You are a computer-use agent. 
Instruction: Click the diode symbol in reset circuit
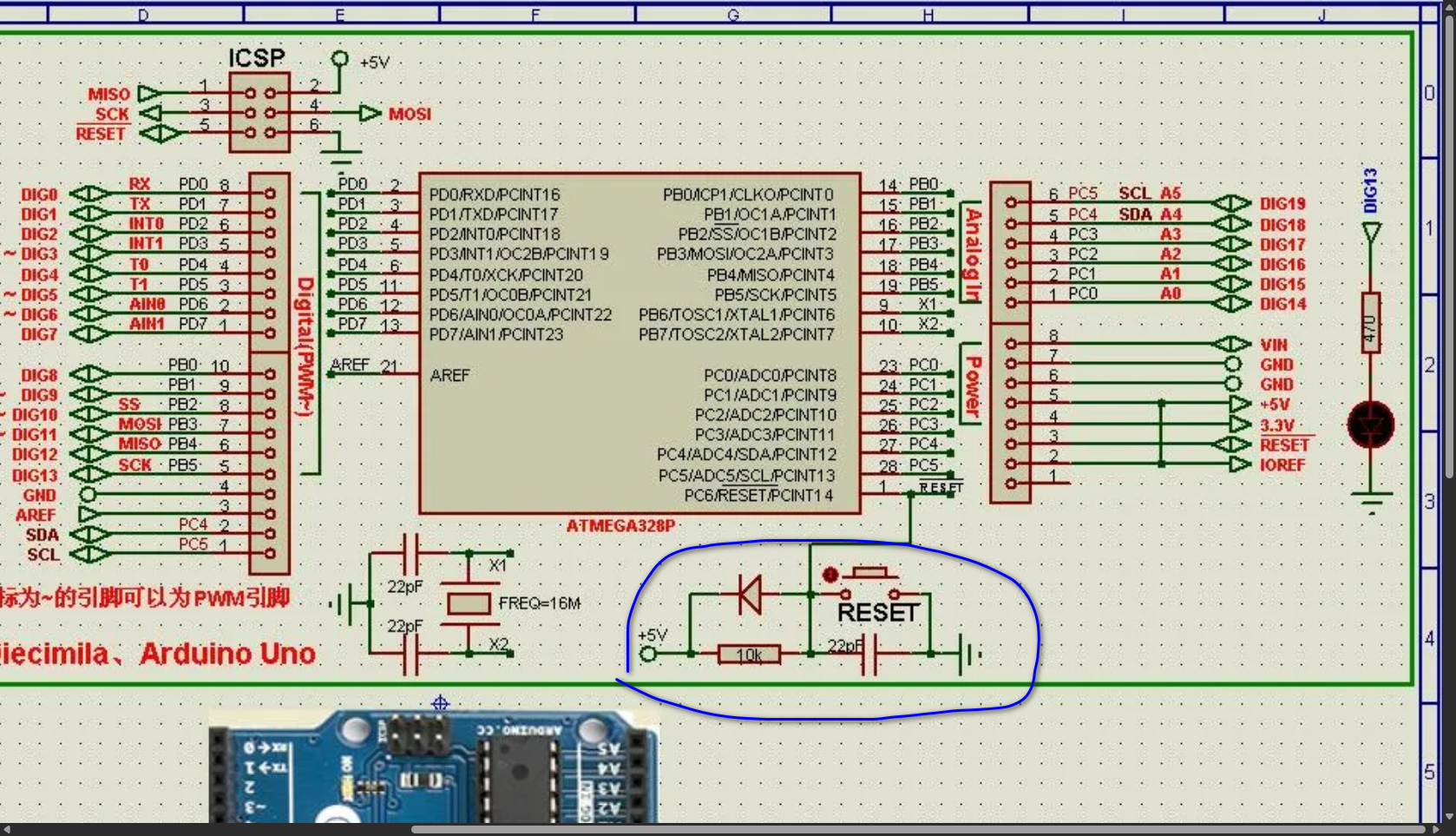click(x=749, y=595)
